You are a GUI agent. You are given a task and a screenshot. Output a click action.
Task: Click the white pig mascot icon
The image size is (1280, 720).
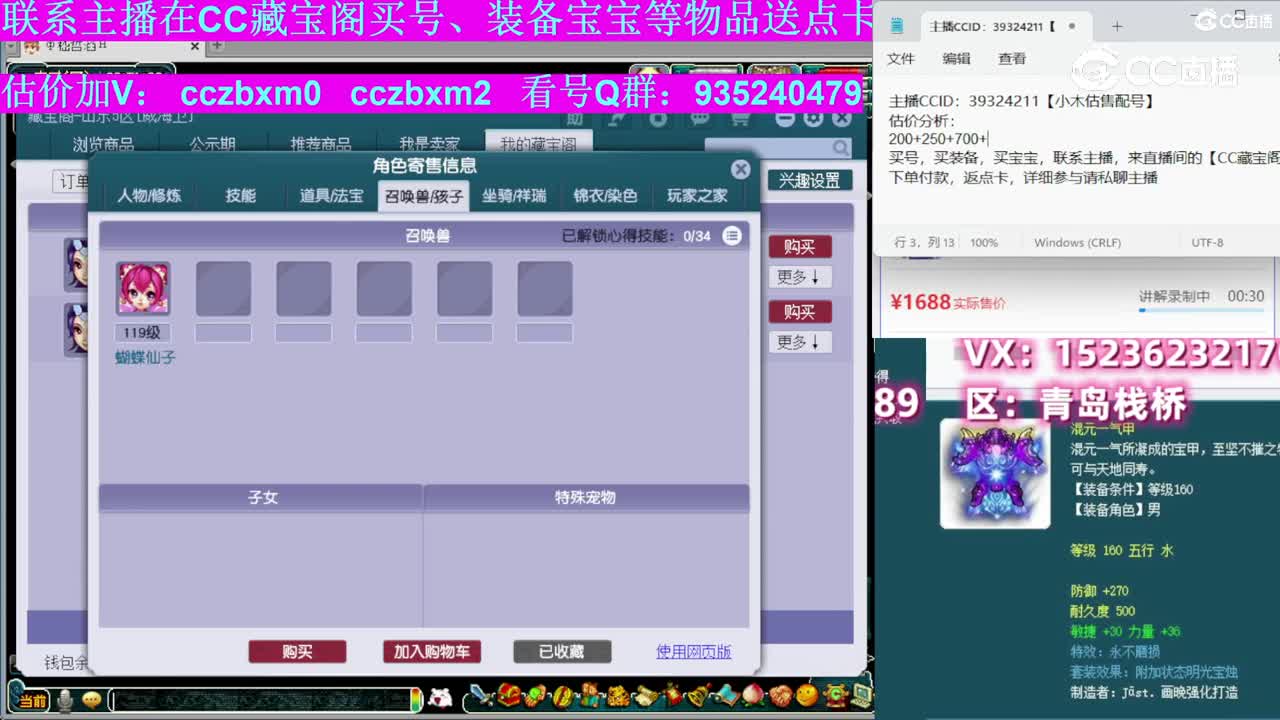[x=440, y=698]
